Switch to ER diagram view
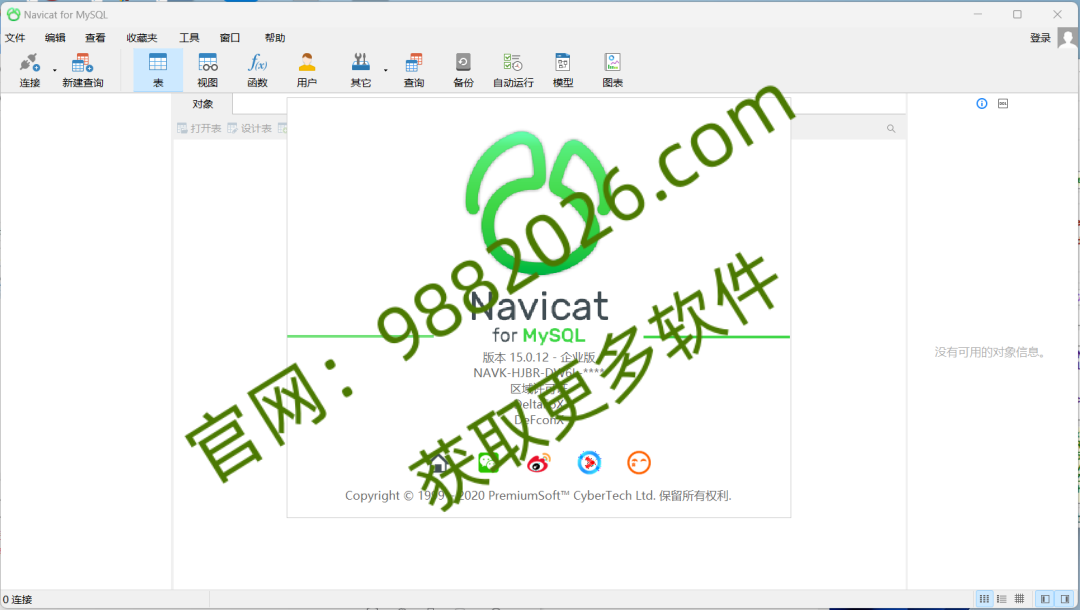This screenshot has width=1080, height=610. tap(1019, 599)
